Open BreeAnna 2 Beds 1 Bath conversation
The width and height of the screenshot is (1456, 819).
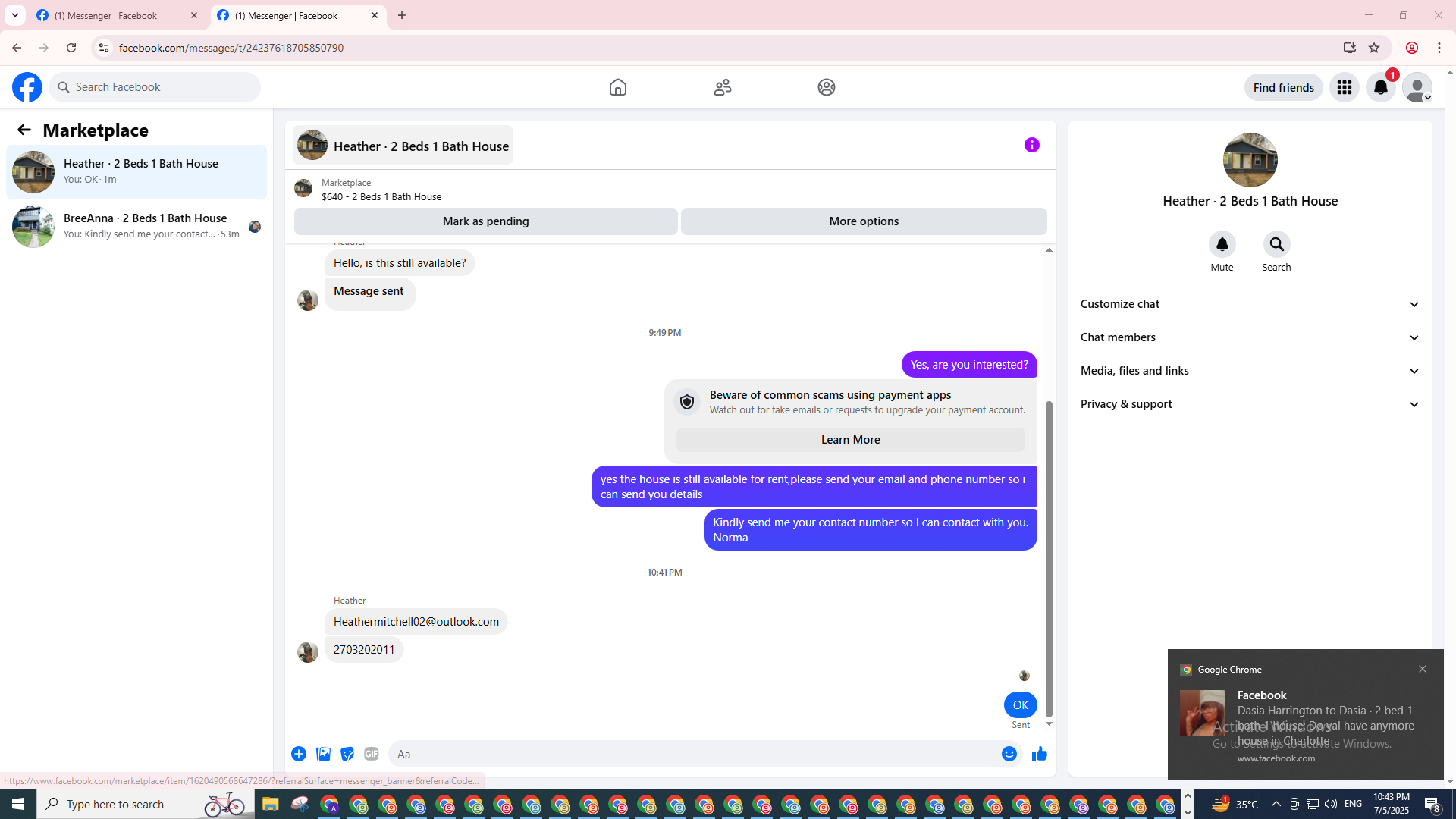pyautogui.click(x=136, y=226)
